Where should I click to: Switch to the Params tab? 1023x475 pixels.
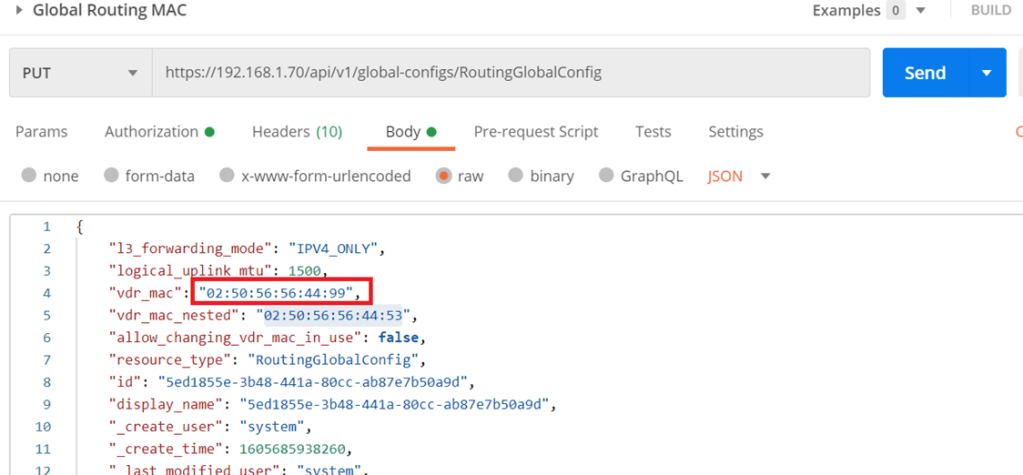(41, 132)
